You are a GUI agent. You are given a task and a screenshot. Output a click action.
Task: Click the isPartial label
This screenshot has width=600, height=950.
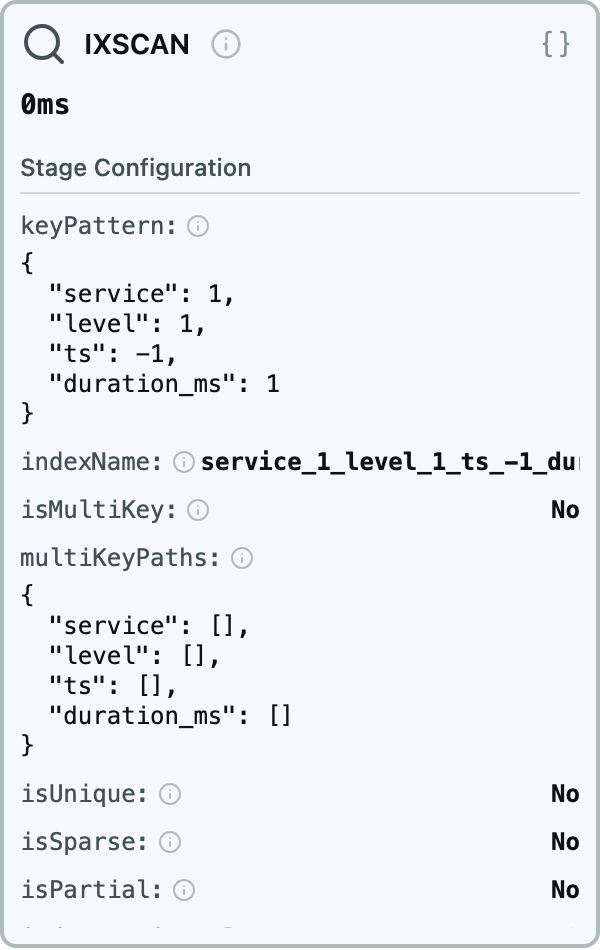92,889
